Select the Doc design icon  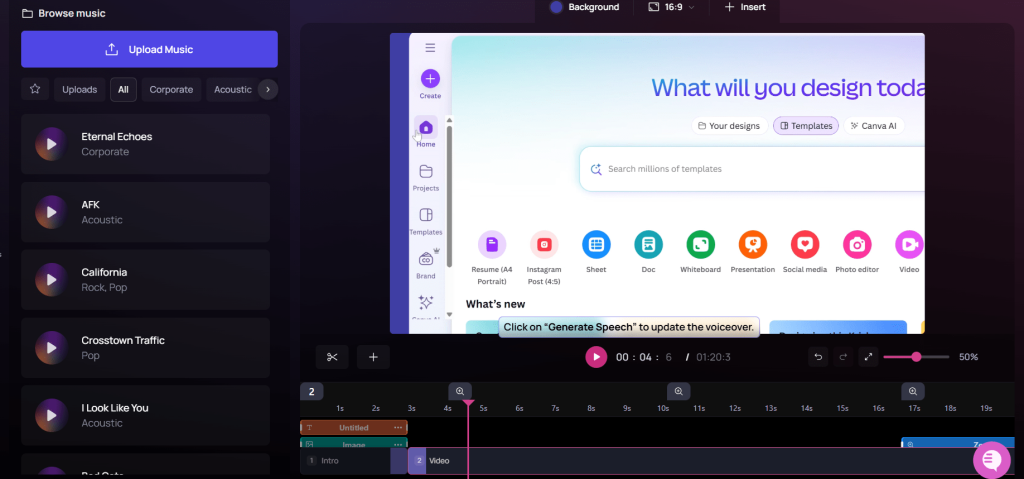click(648, 245)
